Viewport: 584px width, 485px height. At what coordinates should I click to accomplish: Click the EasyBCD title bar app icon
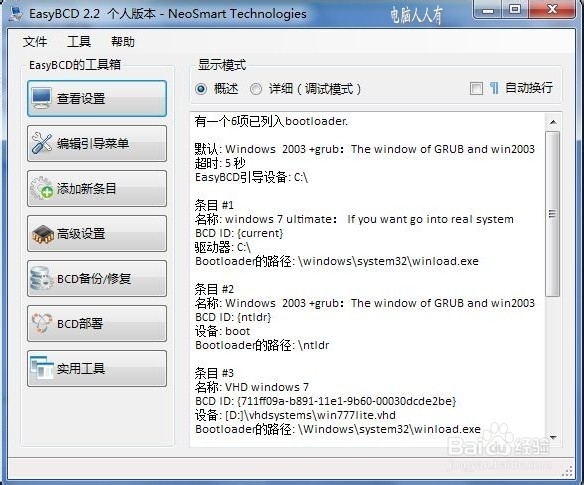[x=16, y=14]
